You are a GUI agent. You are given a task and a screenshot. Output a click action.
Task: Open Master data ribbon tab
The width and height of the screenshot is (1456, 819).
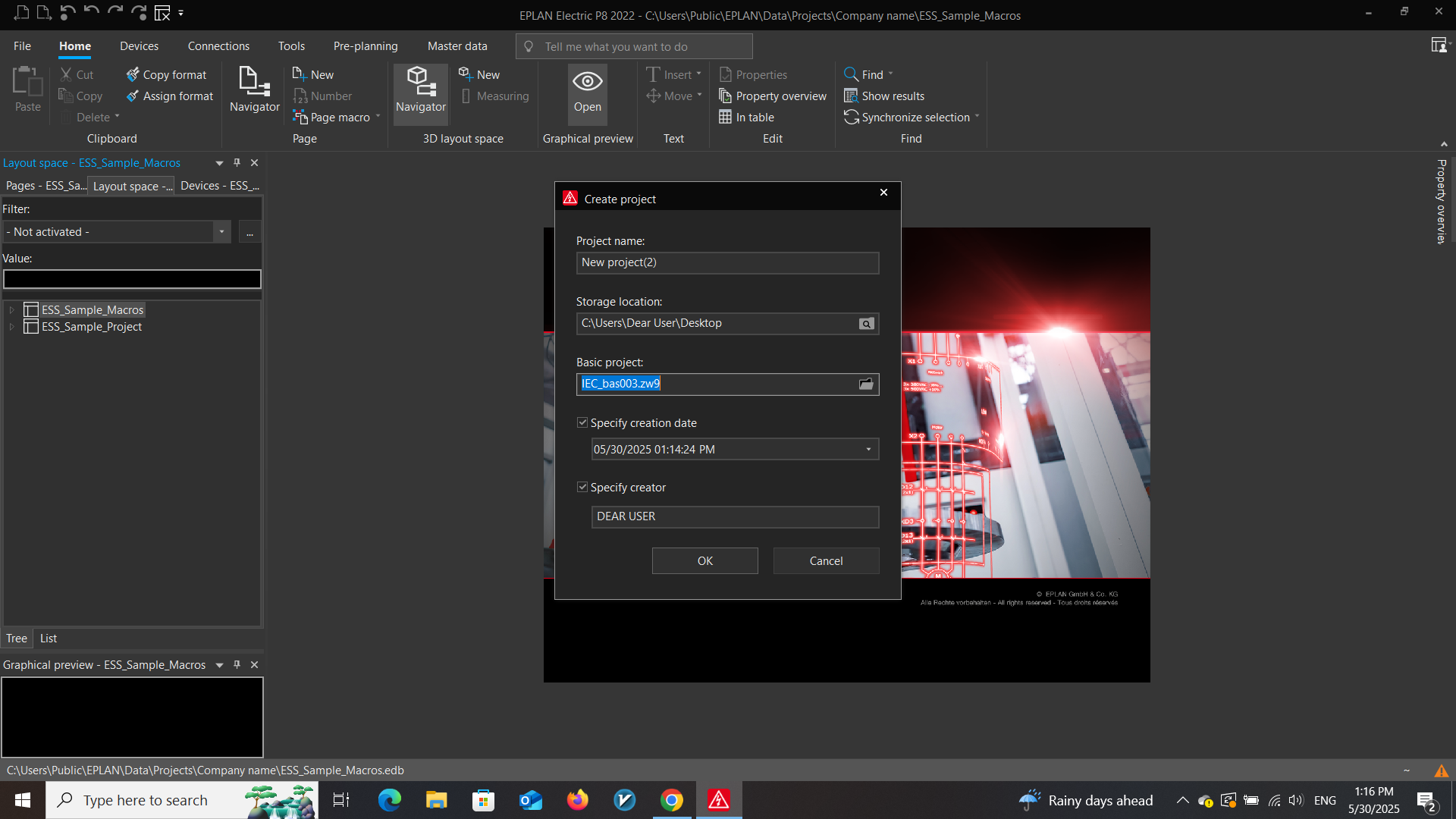457,45
